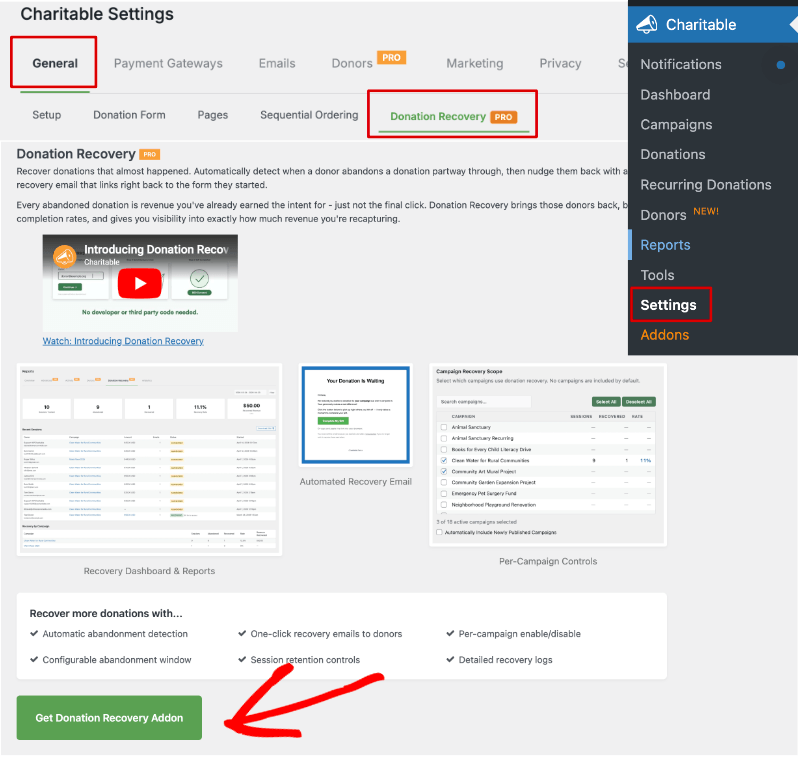The image size is (798, 758).
Task: Open the Donors NEW! sidebar item
Action: pos(679,214)
